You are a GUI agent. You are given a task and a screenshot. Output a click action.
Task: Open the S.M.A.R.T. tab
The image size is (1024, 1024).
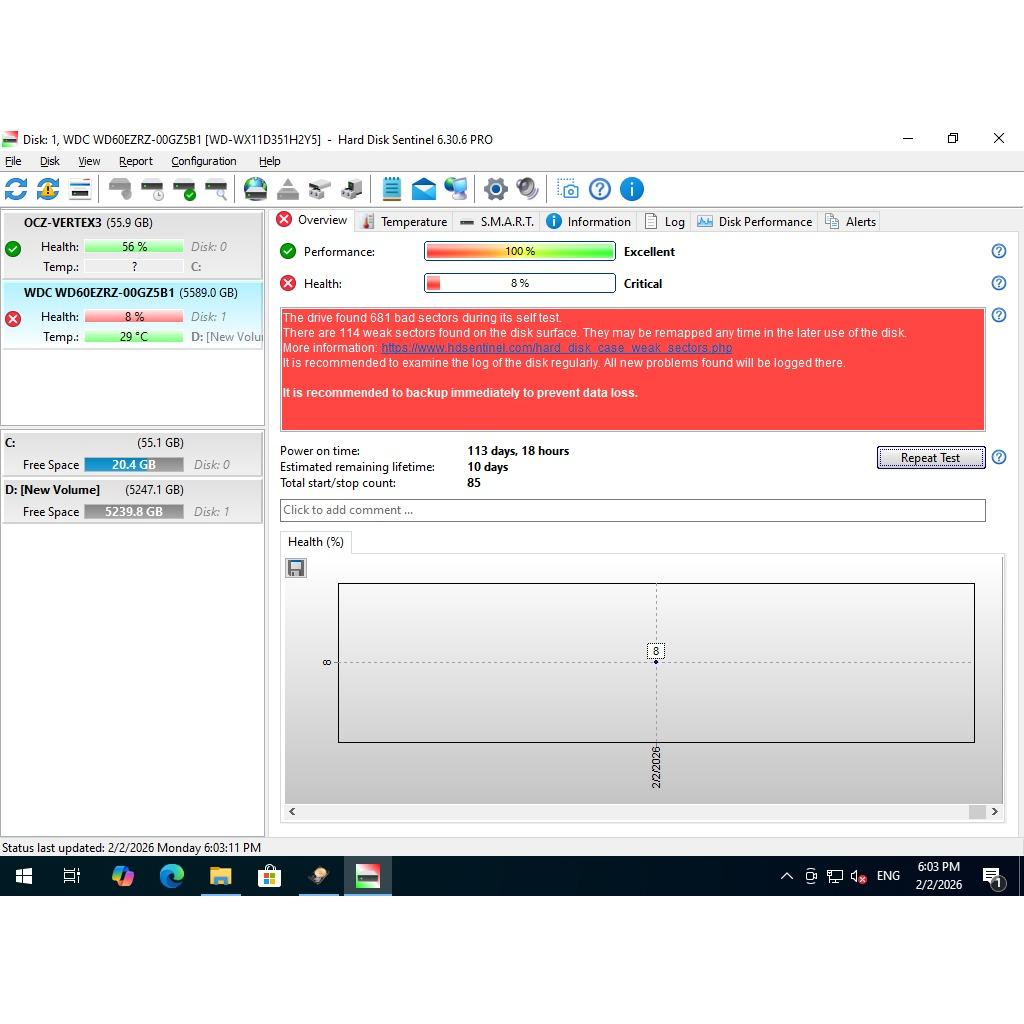coord(497,222)
